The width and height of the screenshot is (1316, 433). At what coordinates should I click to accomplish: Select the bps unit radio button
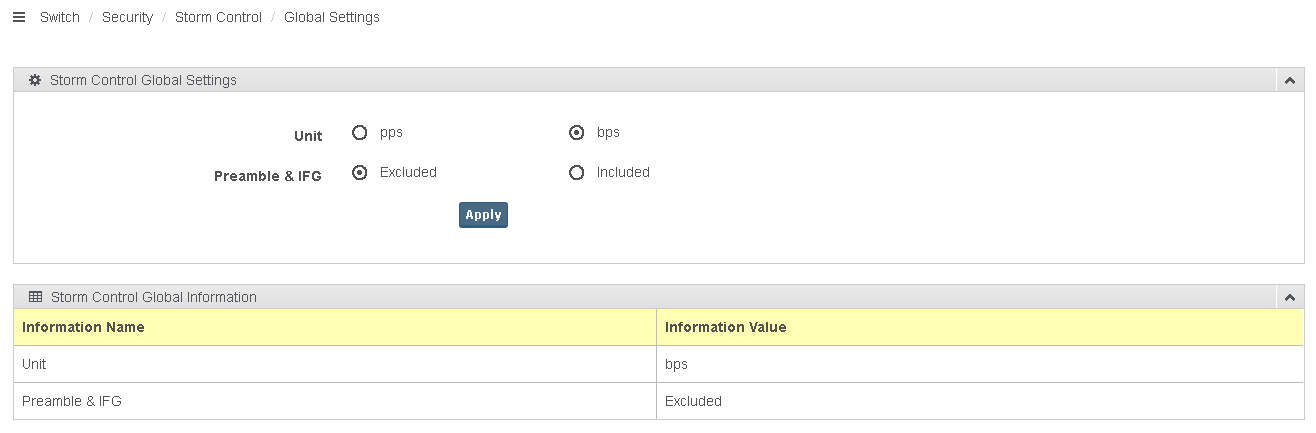576,133
